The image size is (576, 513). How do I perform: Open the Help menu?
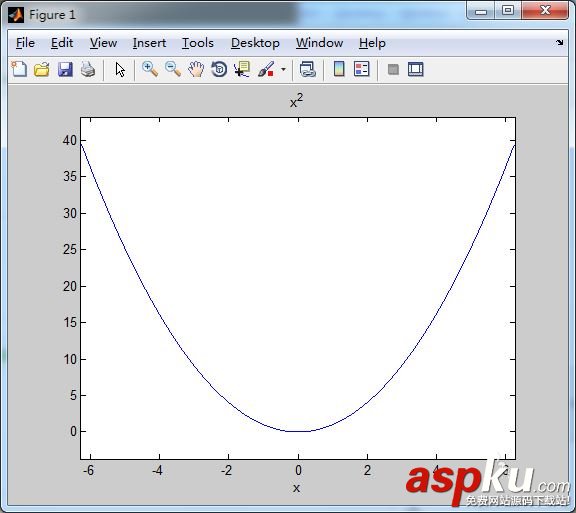click(372, 43)
